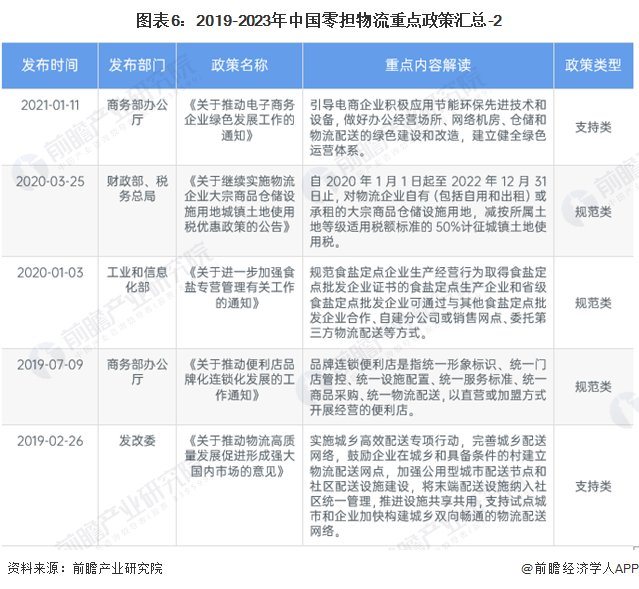Image resolution: width=639 pixels, height=589 pixels.
Task: Click the date cell 2019-07-09
Action: [50, 365]
